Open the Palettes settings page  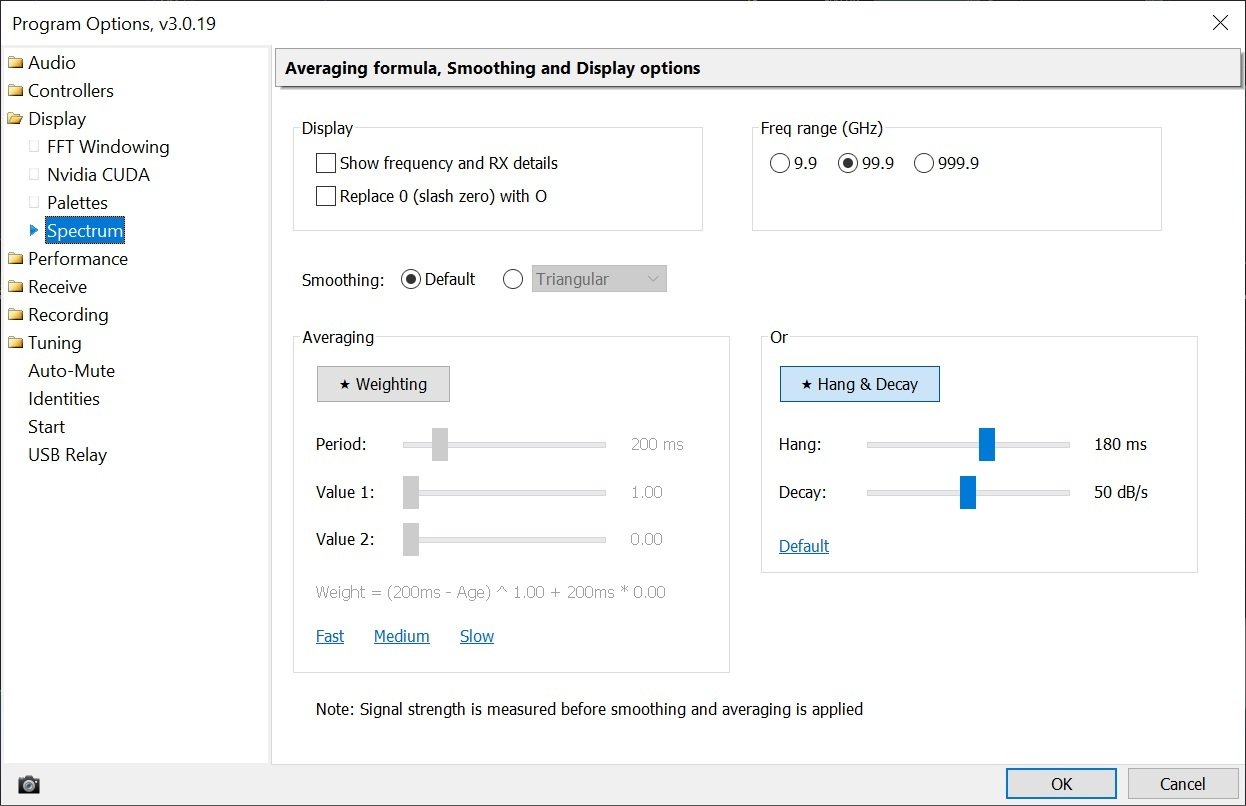[77, 203]
